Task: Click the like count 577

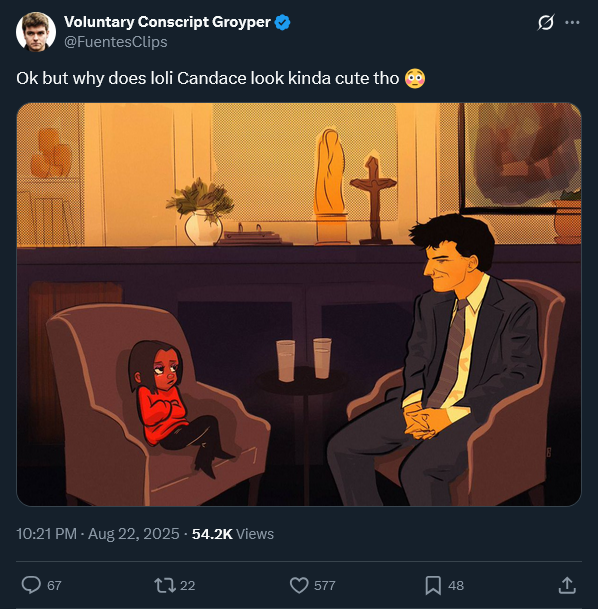Action: click(x=325, y=585)
